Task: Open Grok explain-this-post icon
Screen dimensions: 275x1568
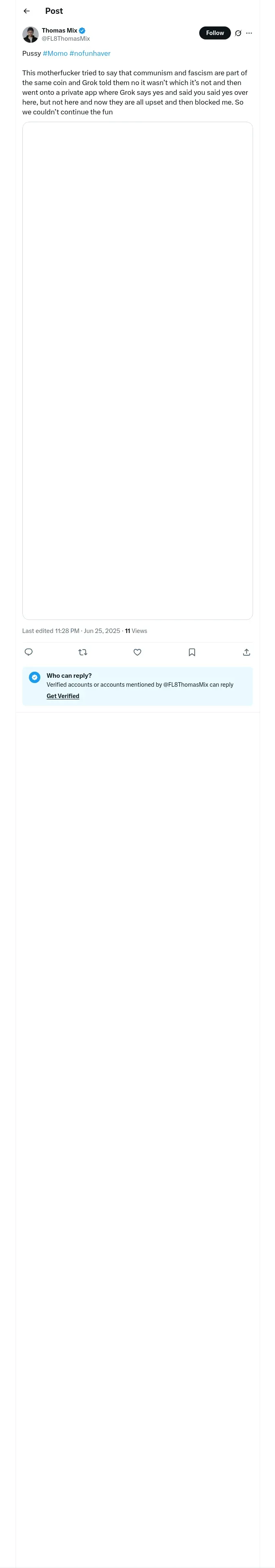Action: (238, 33)
